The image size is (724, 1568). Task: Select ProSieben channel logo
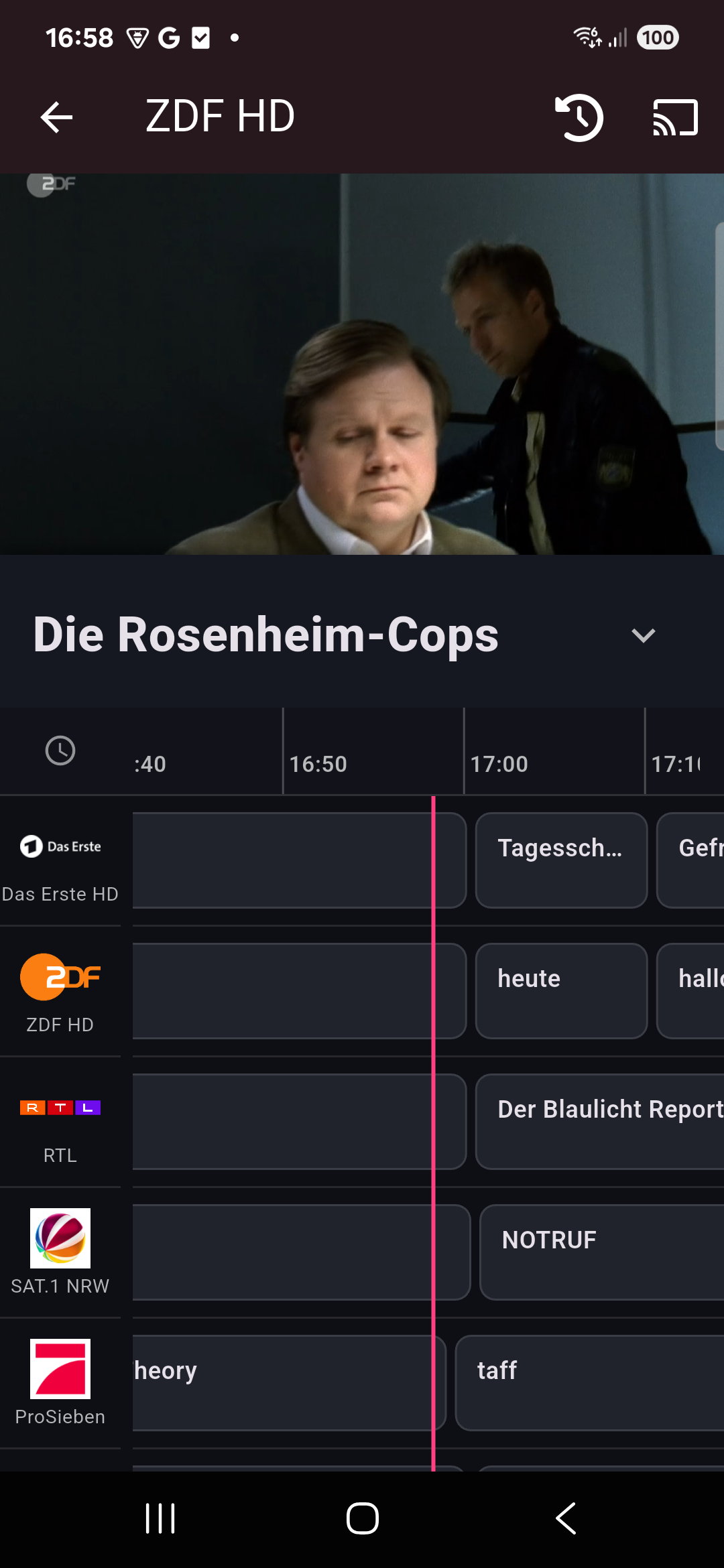tap(60, 1369)
